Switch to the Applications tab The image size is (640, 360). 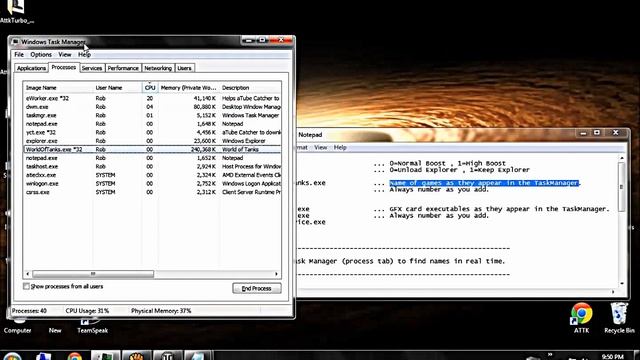31,68
